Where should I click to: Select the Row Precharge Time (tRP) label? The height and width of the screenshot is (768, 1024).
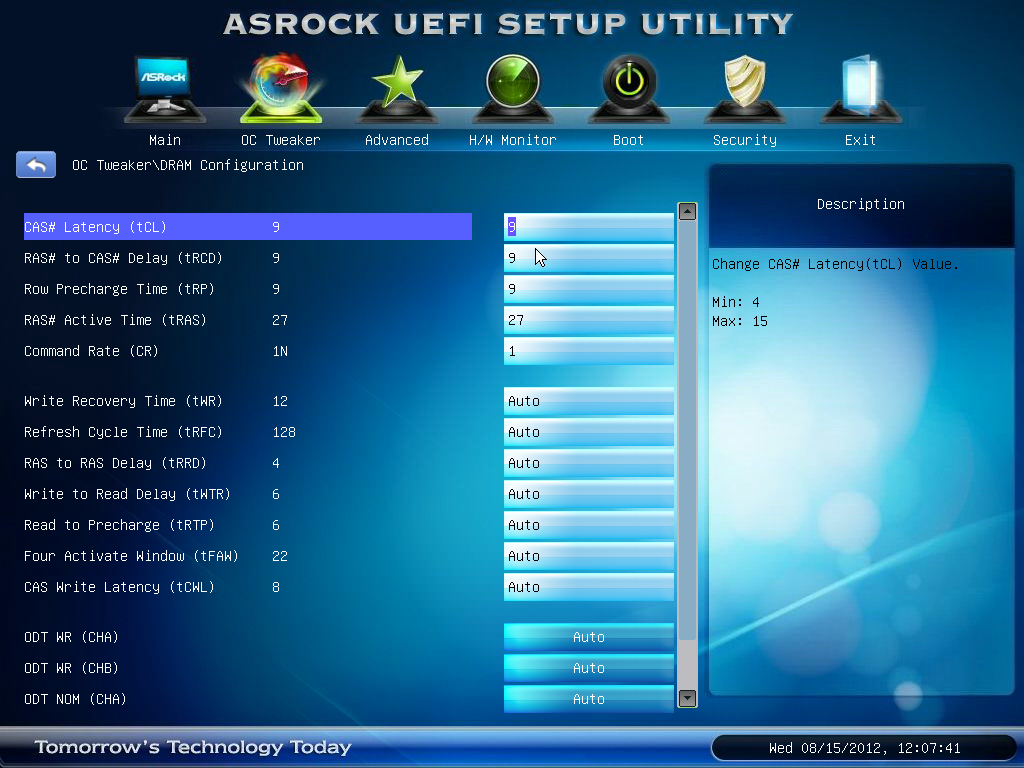click(x=120, y=289)
